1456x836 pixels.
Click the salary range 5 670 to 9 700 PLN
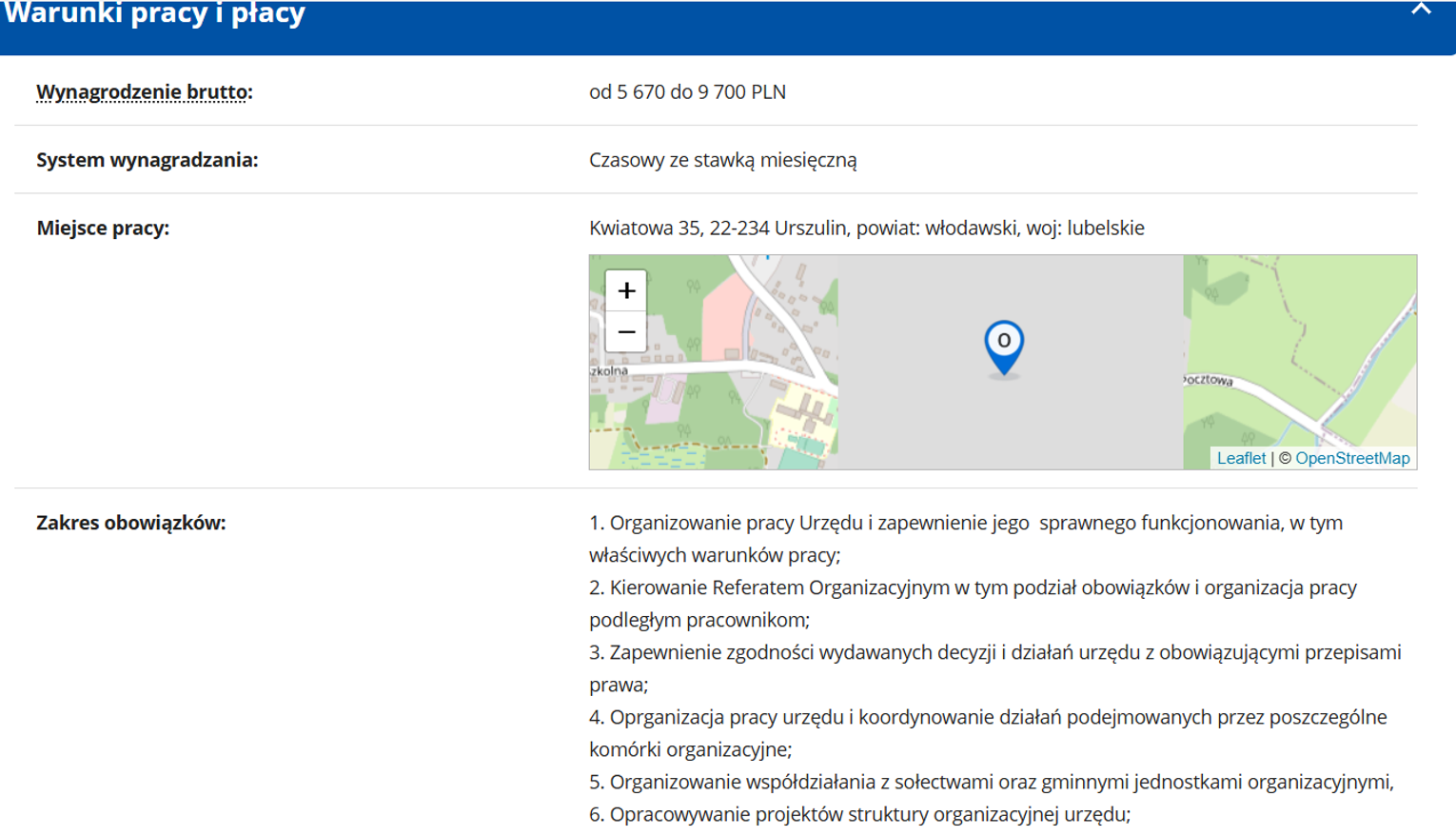(x=687, y=92)
